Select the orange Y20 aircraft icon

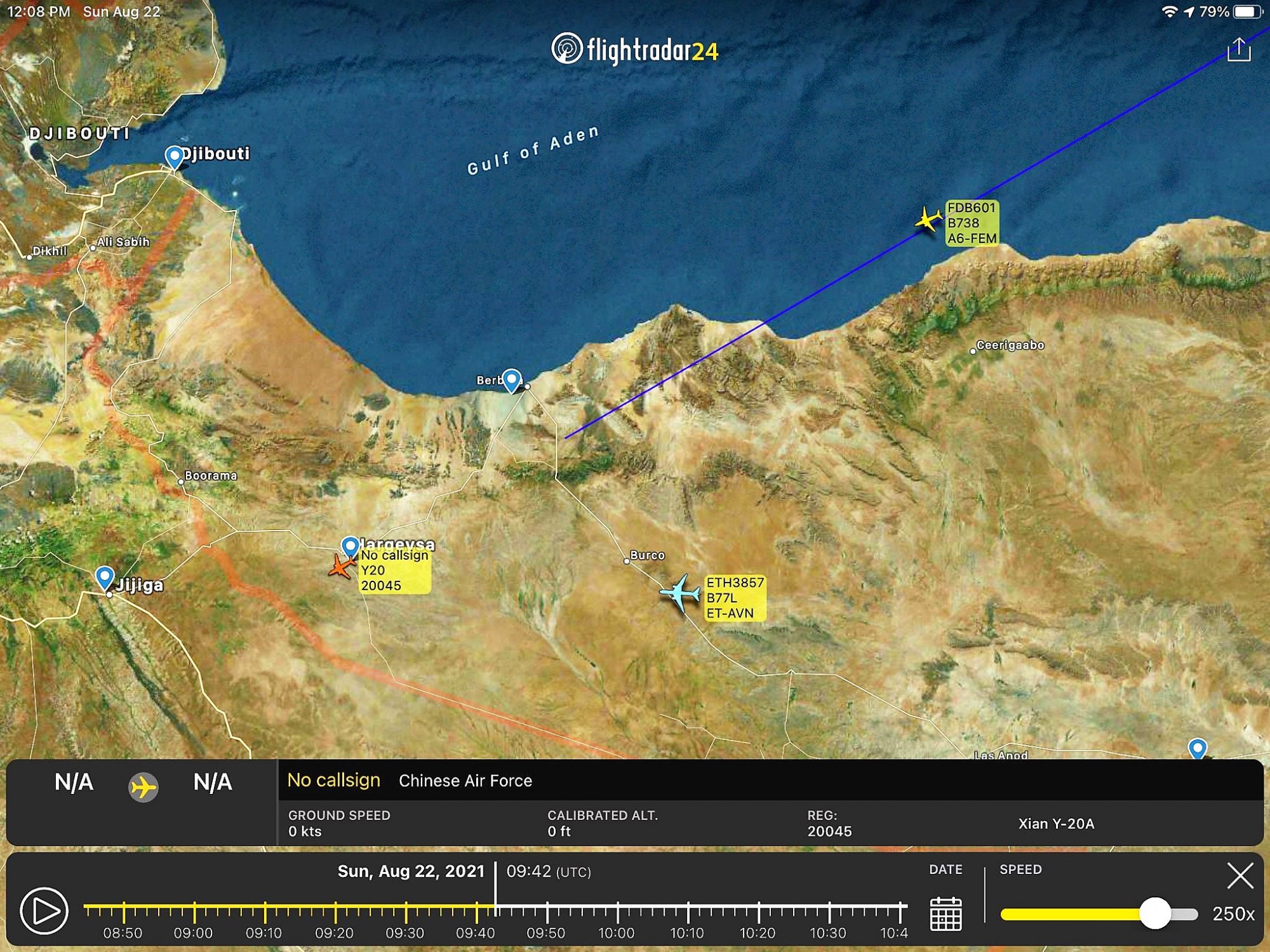(342, 565)
